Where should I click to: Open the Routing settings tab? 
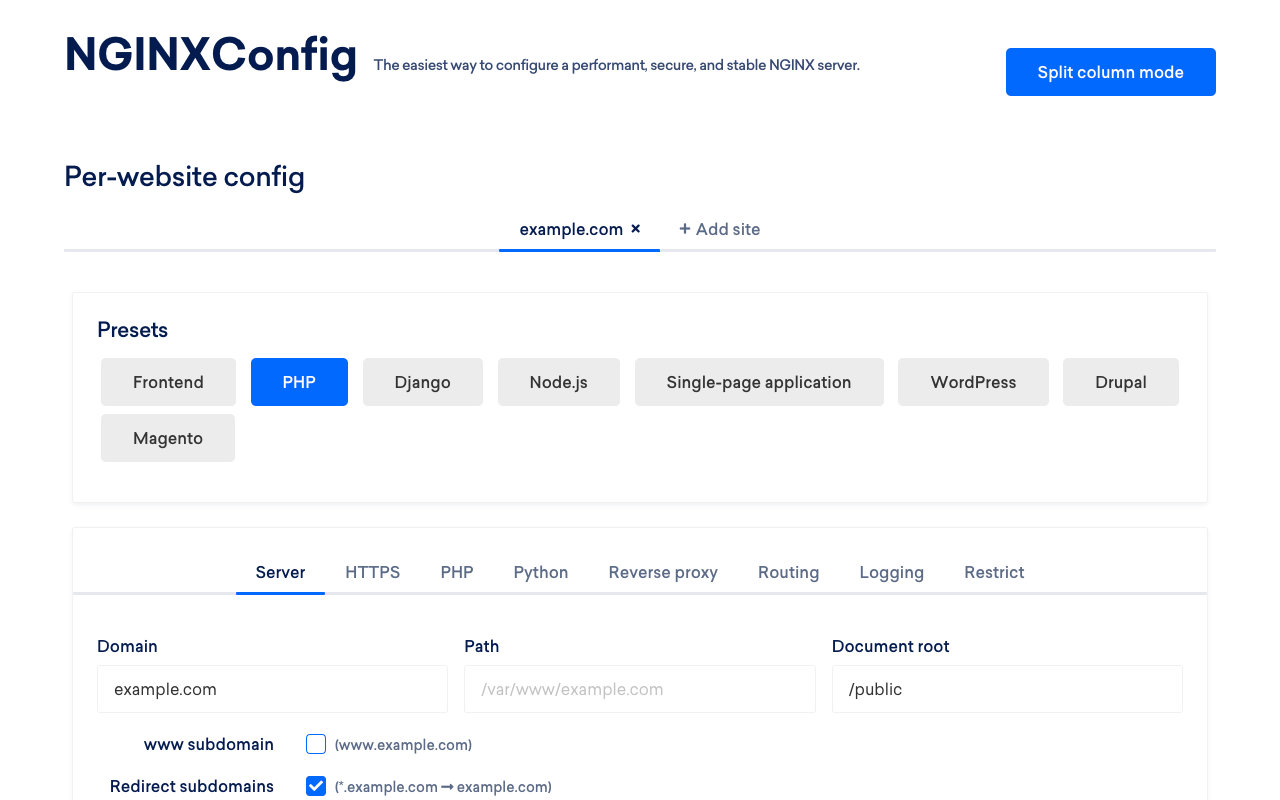click(x=788, y=572)
